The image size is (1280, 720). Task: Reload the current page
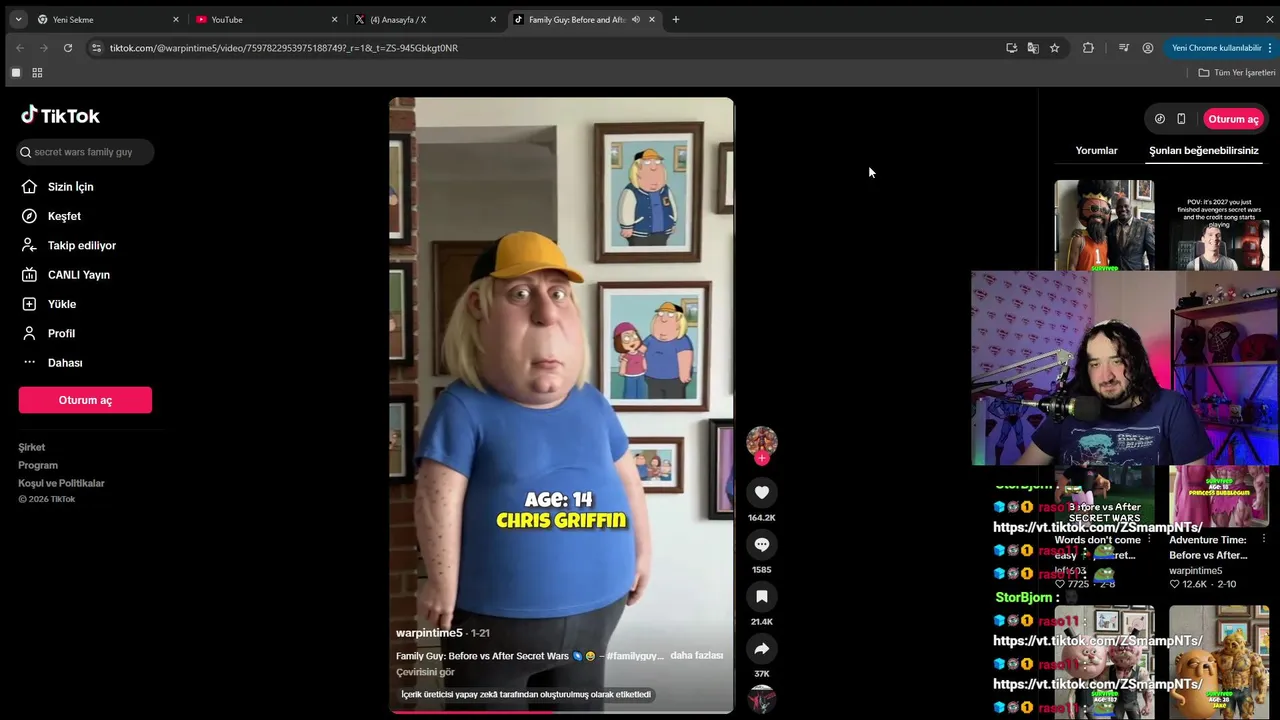coord(67,48)
